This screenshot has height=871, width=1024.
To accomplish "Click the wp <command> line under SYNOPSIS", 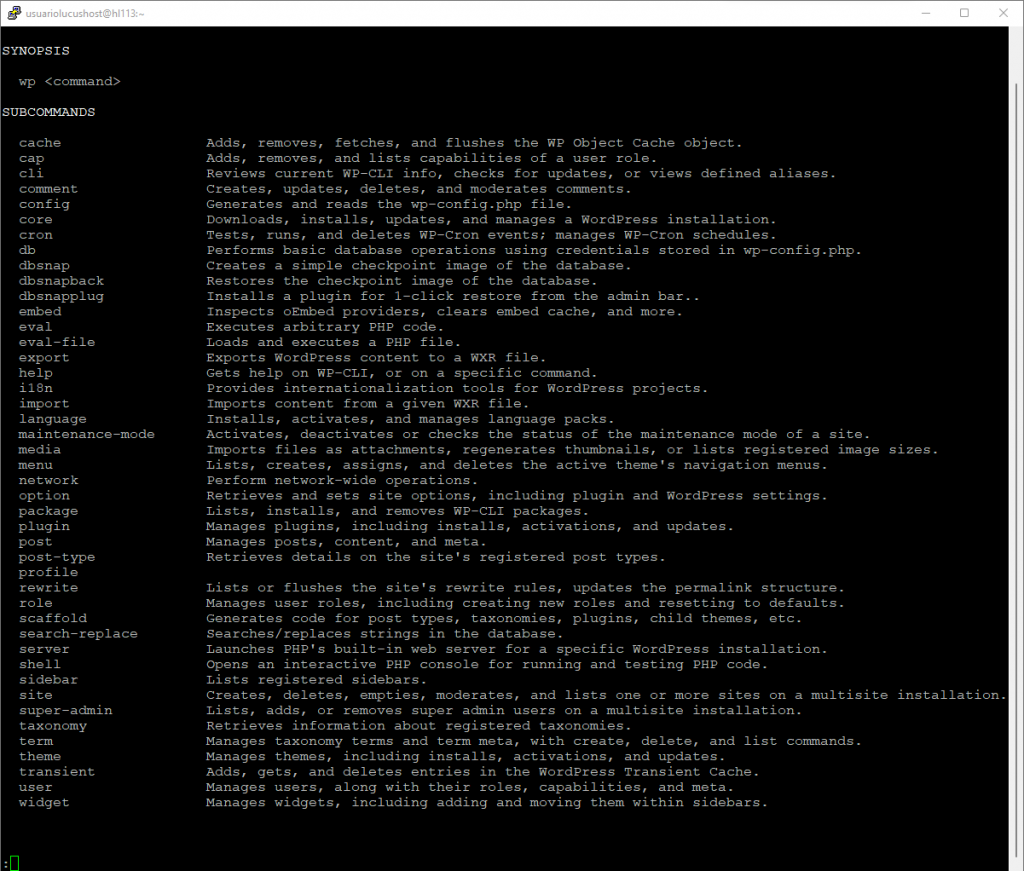I will pos(70,81).
